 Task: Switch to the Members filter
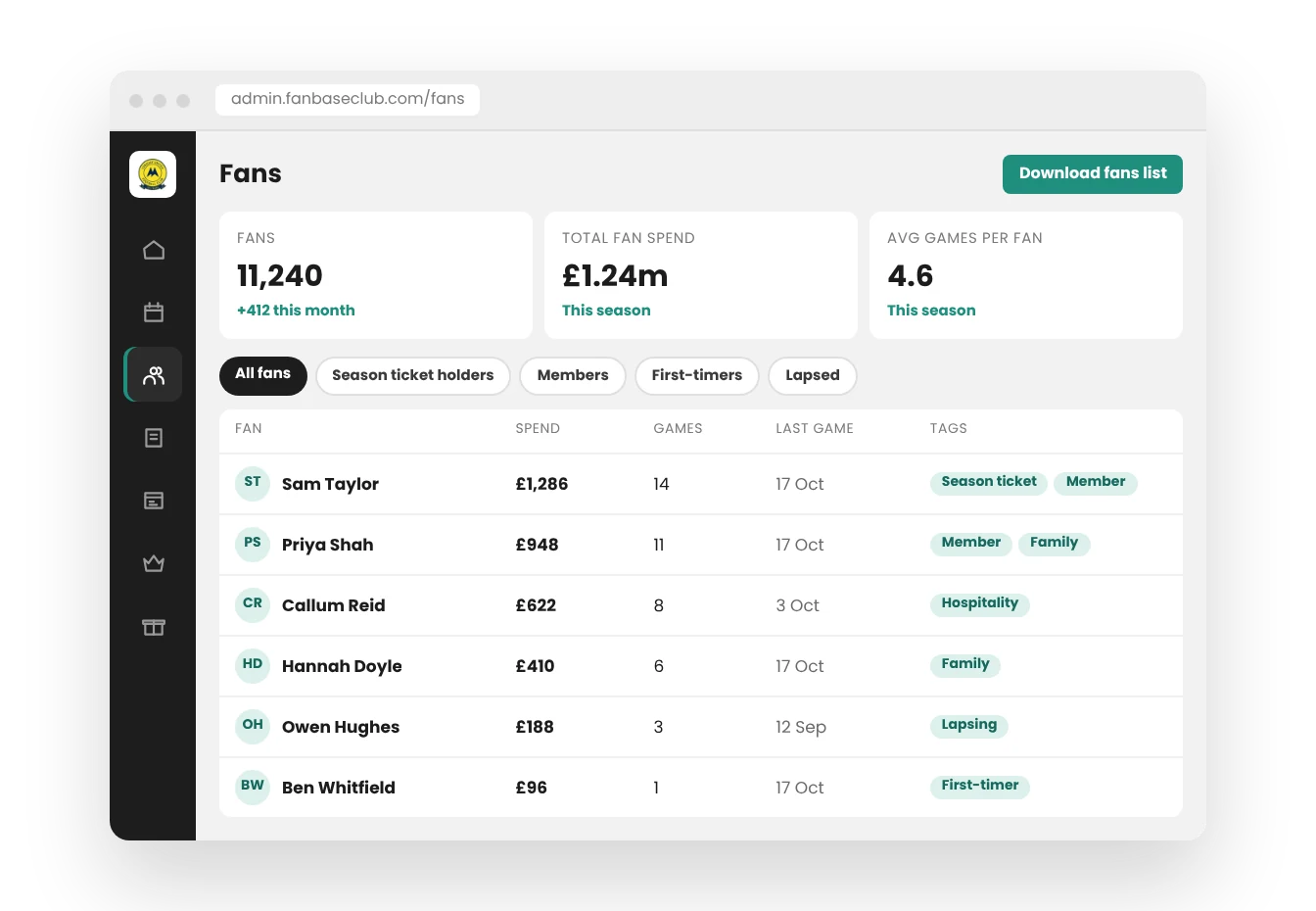[x=573, y=375]
